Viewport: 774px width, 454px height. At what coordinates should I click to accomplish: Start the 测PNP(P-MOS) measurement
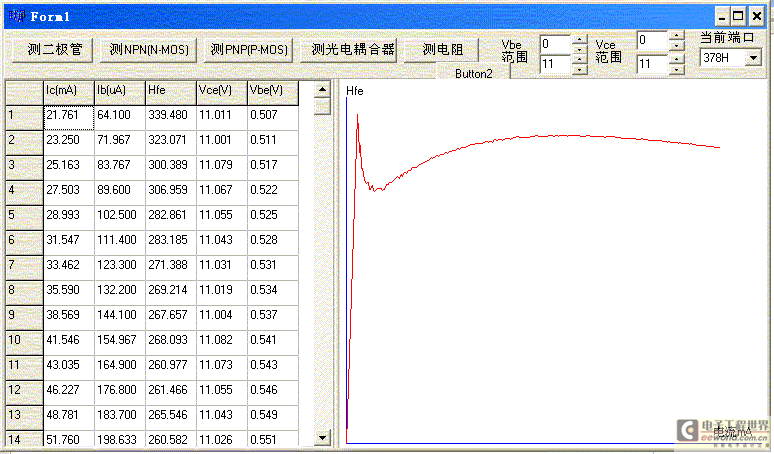[249, 49]
